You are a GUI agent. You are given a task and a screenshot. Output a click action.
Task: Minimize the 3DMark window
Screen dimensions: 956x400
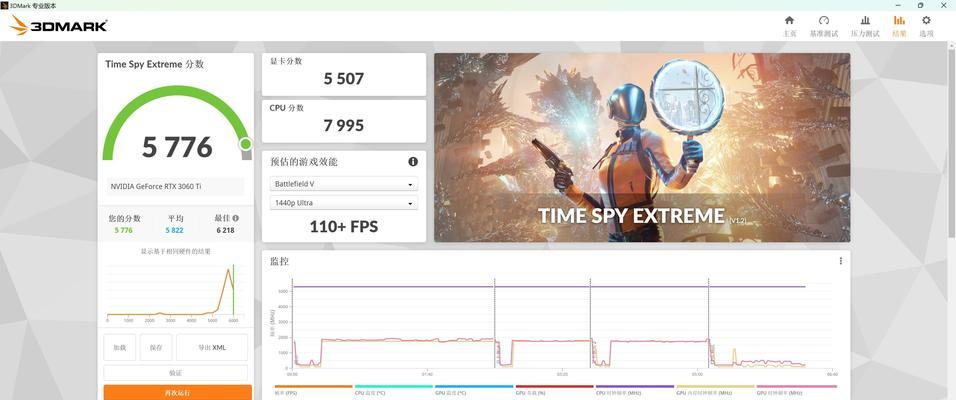(x=897, y=5)
